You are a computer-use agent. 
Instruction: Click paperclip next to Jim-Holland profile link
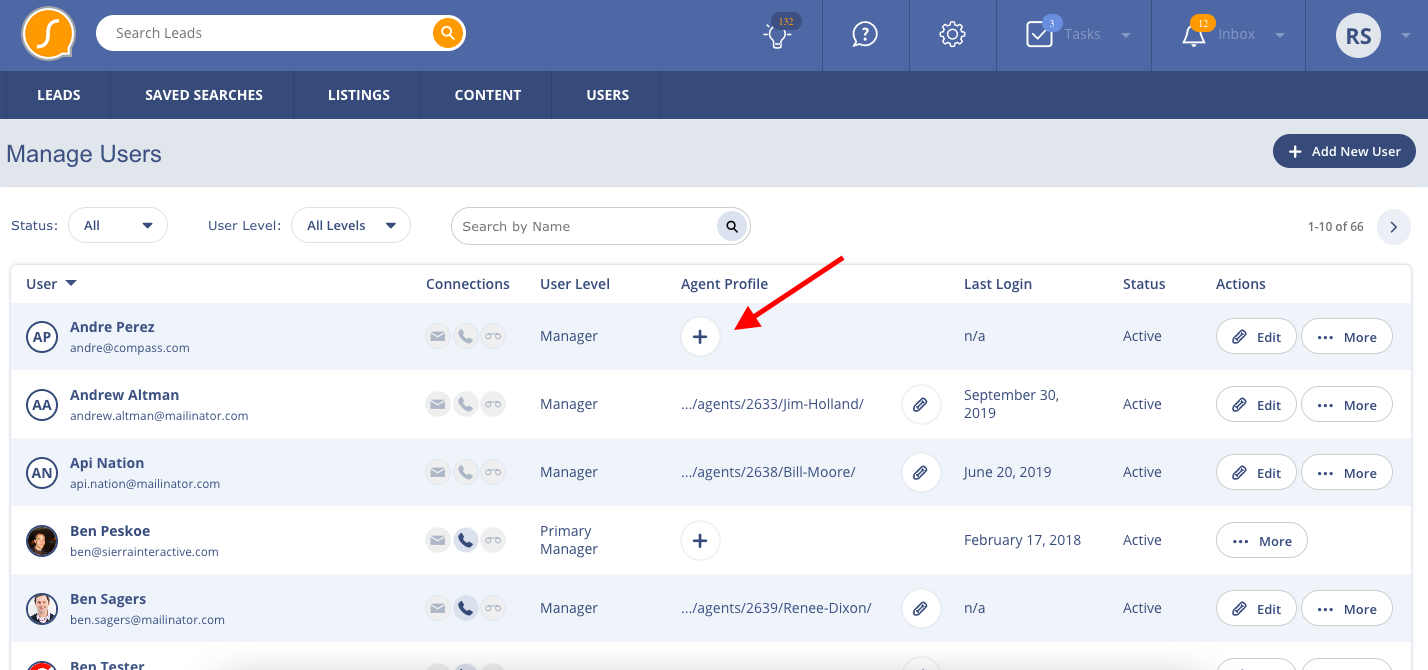coord(921,405)
